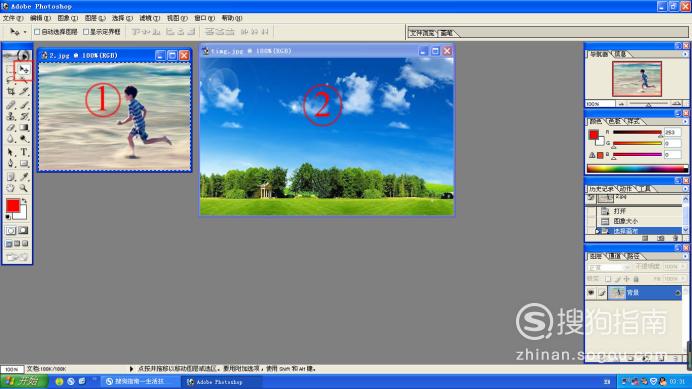Open Layers palette flyout menu arrow

coord(685,257)
